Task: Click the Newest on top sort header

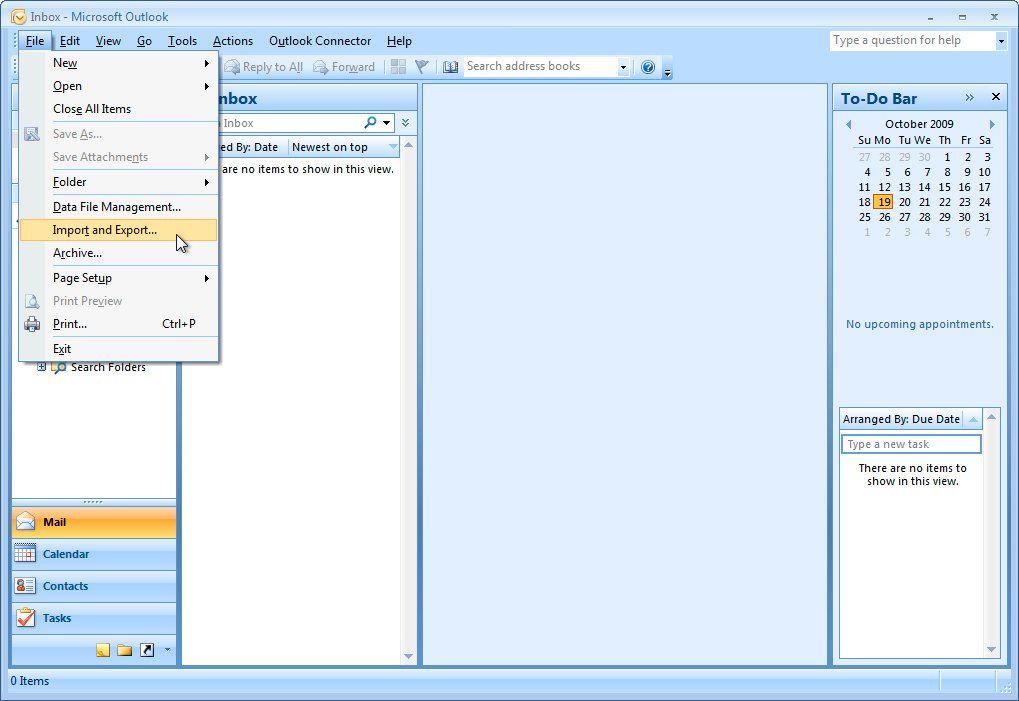Action: click(x=343, y=147)
